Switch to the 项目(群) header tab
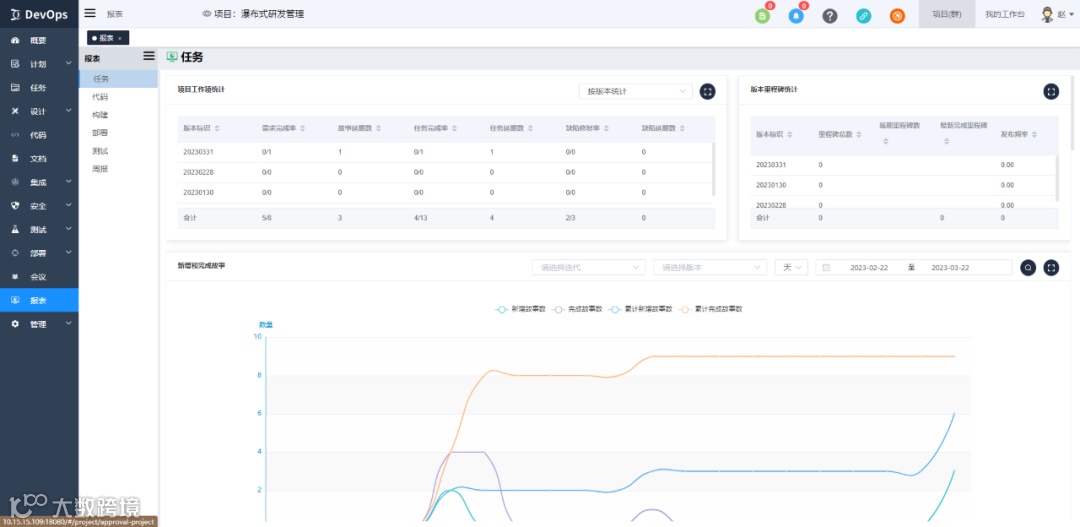This screenshot has height=527, width=1080. (947, 14)
